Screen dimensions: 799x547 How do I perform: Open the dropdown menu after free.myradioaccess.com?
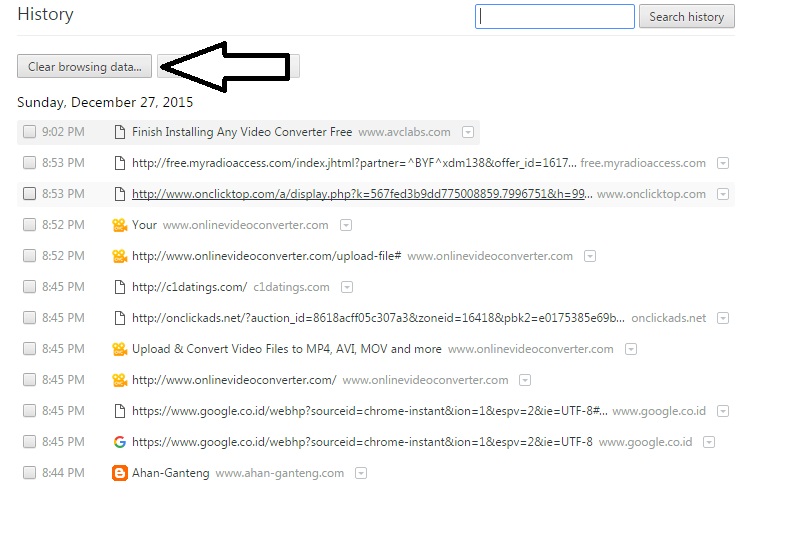pos(723,164)
